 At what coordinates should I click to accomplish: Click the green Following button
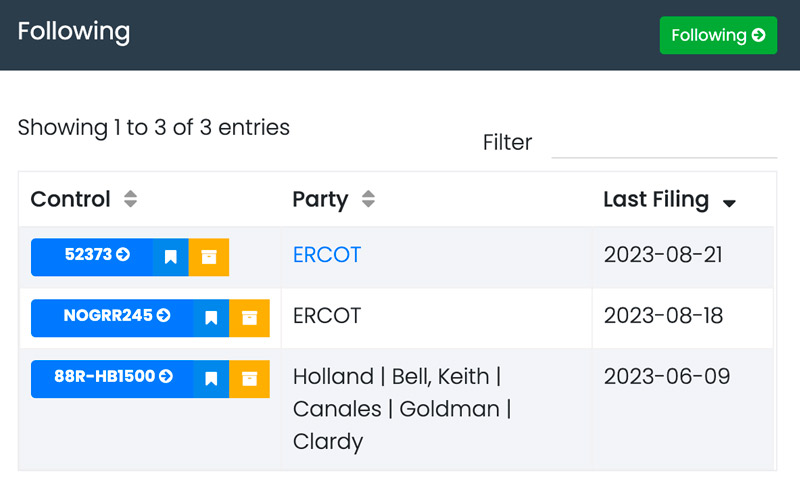point(718,35)
